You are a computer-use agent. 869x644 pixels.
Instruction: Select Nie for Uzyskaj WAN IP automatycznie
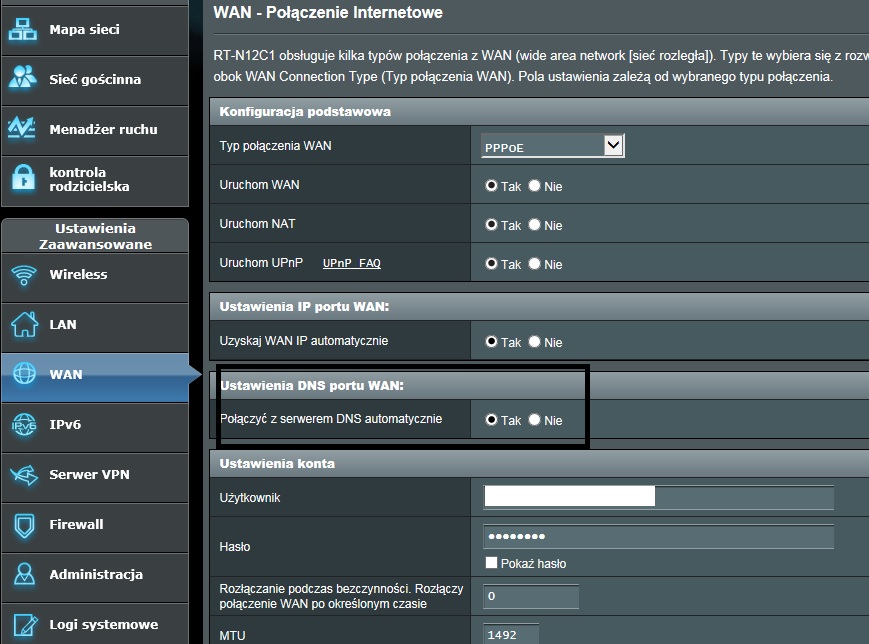pos(534,341)
